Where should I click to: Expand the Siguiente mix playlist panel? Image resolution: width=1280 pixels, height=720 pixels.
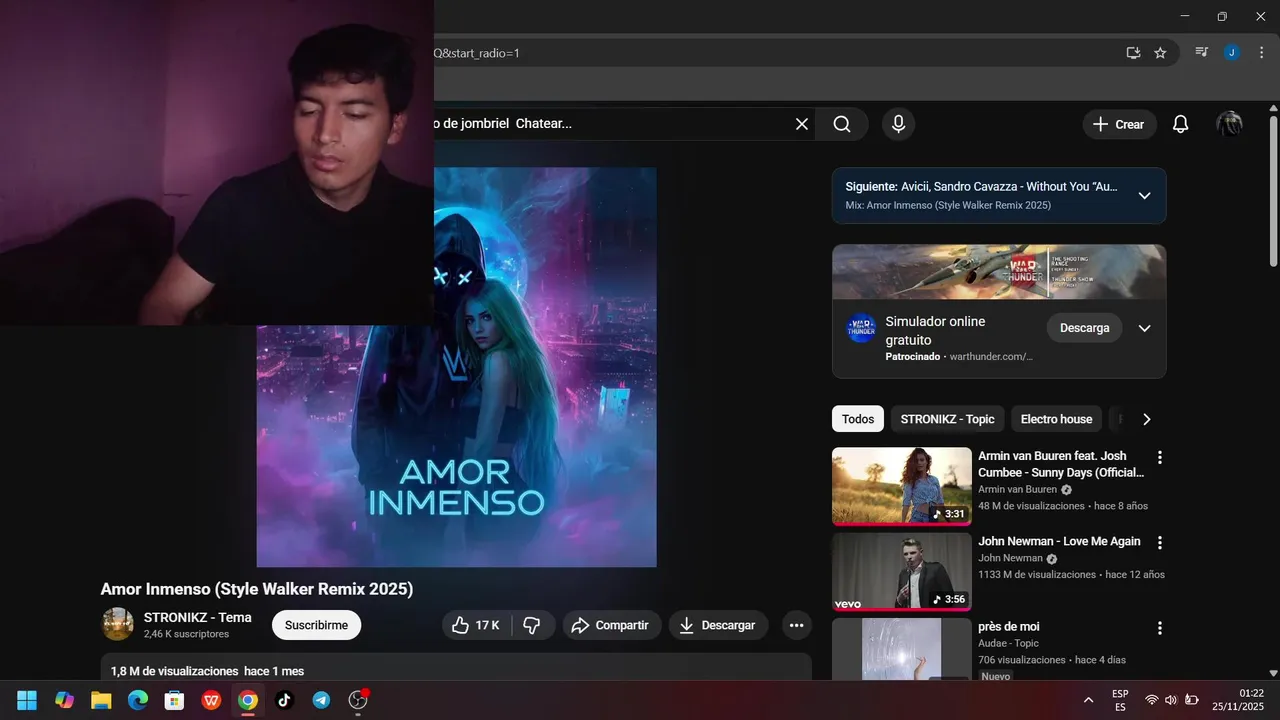[x=1144, y=196]
